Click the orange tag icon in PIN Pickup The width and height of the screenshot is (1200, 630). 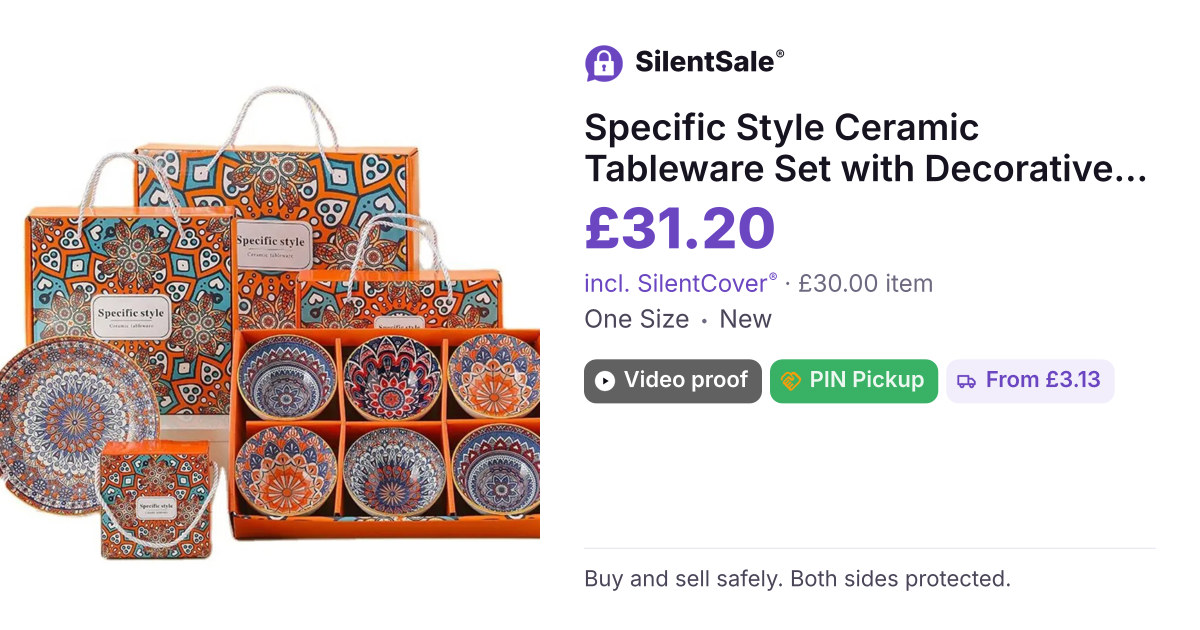click(790, 381)
